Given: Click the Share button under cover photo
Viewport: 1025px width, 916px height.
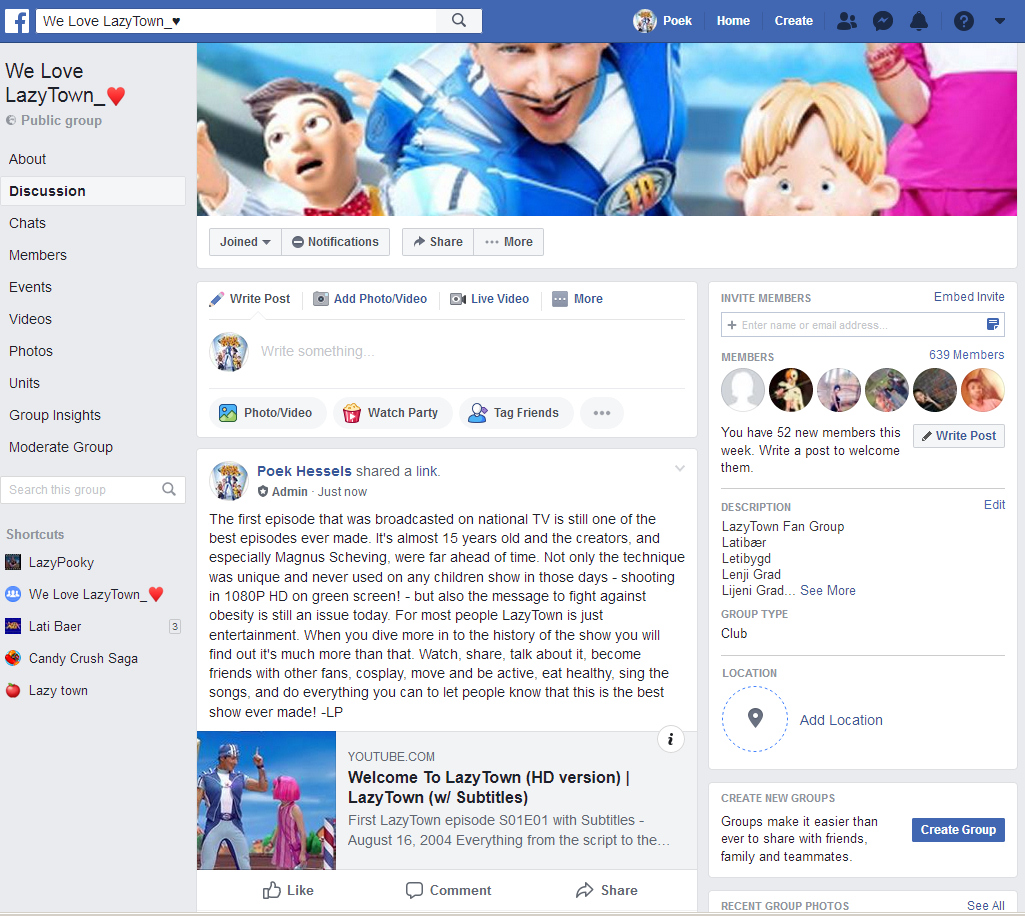Looking at the screenshot, I should [x=437, y=242].
